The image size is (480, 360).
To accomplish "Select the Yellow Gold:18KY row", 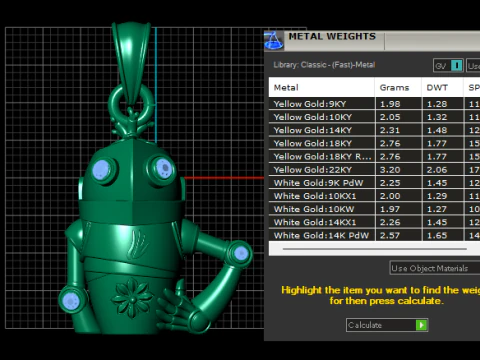I will [x=374, y=143].
